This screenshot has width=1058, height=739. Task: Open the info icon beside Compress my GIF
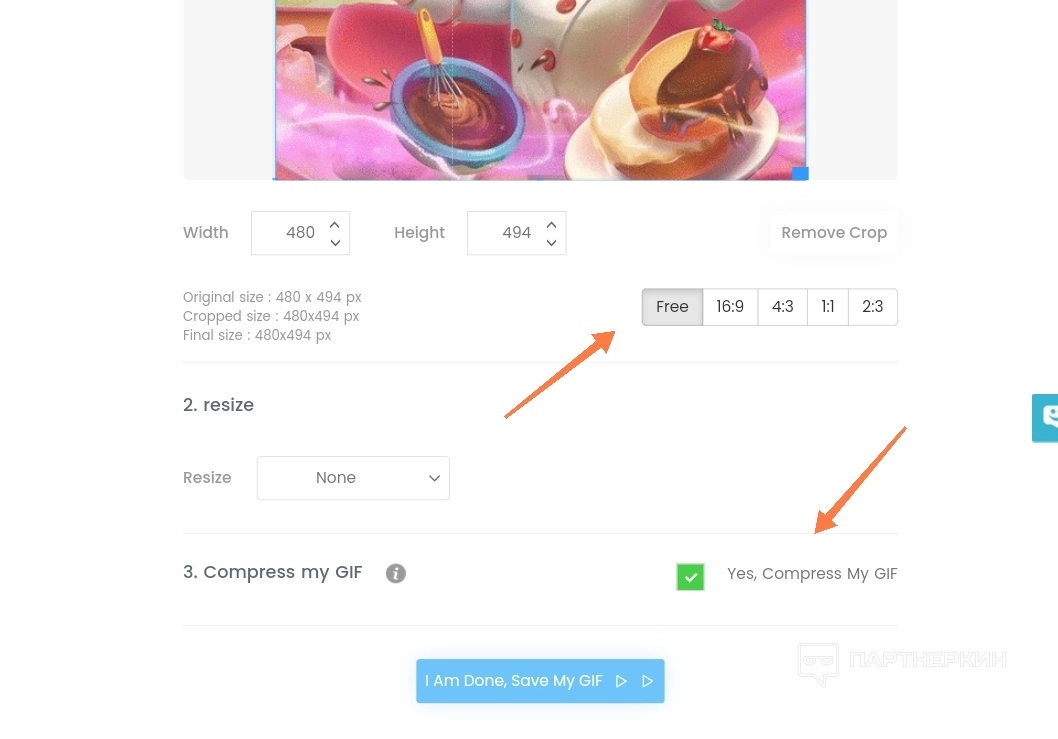tap(395, 573)
